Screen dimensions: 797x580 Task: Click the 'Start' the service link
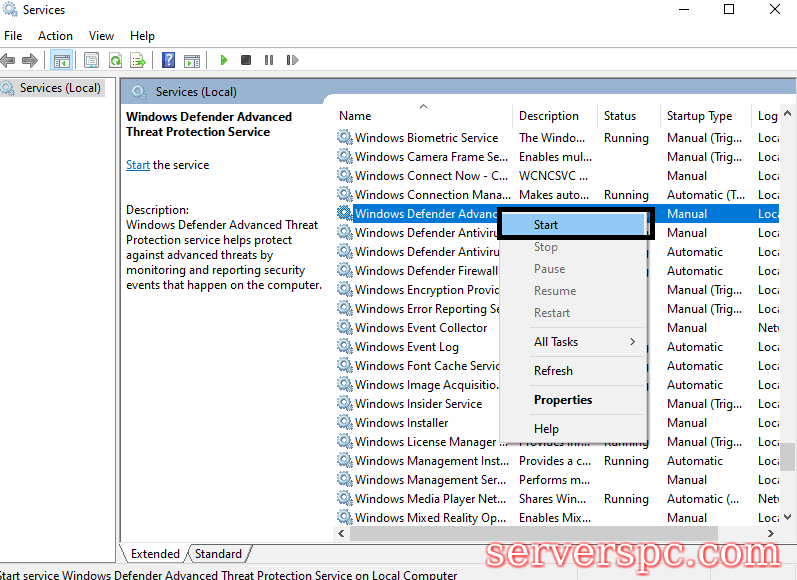coord(138,165)
